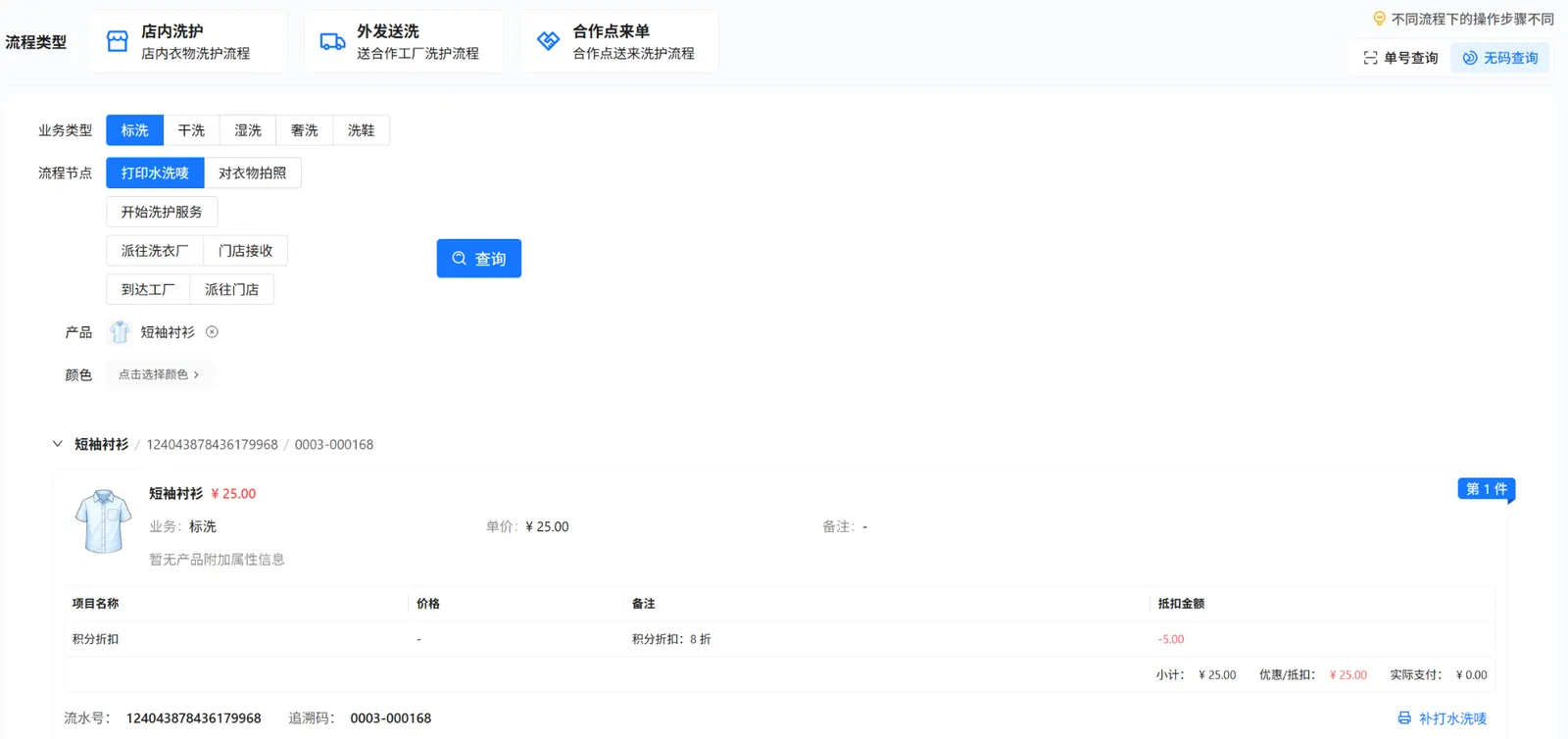Select 开始洗护服务 process node
1568x739 pixels.
(162, 212)
